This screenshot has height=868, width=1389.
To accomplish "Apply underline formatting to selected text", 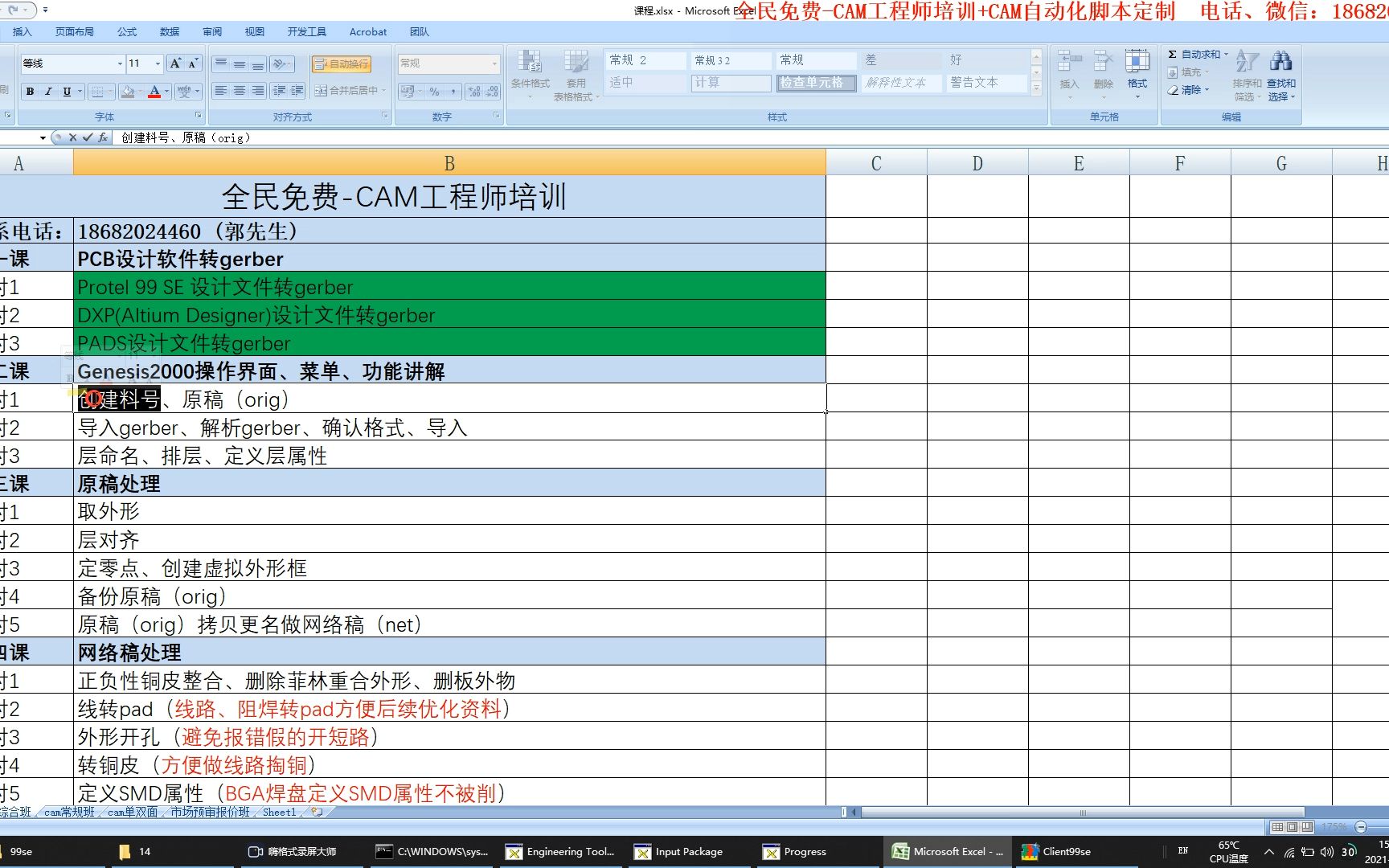I will (x=67, y=92).
